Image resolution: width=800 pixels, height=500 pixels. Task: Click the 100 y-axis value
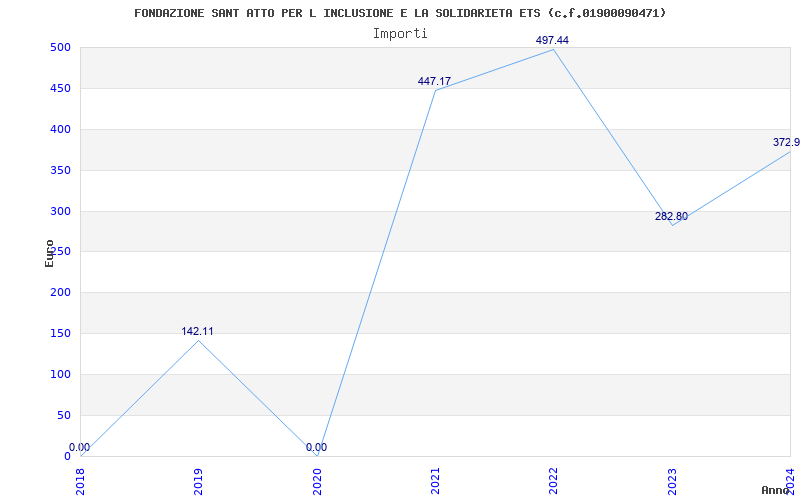point(60,374)
